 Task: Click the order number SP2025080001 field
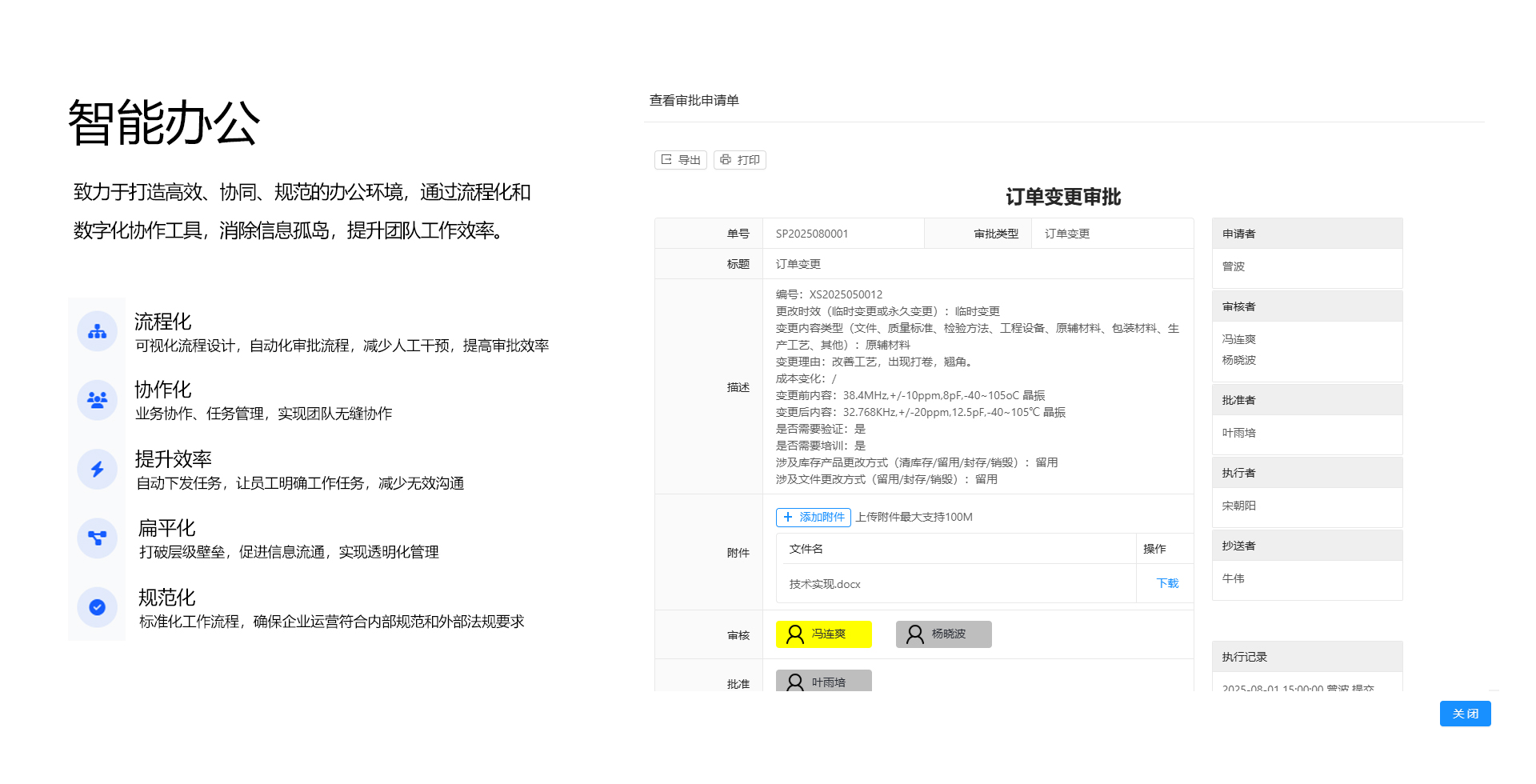coord(811,234)
